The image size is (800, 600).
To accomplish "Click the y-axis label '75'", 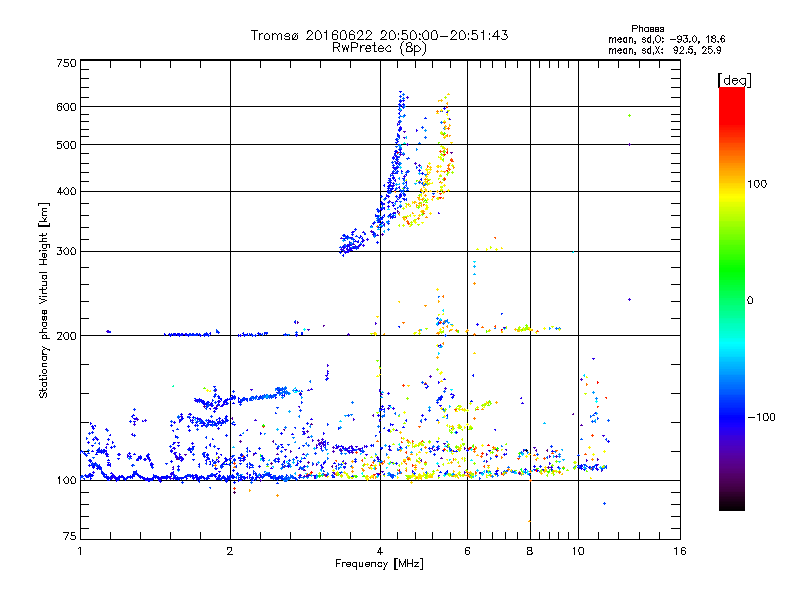I will (x=70, y=536).
